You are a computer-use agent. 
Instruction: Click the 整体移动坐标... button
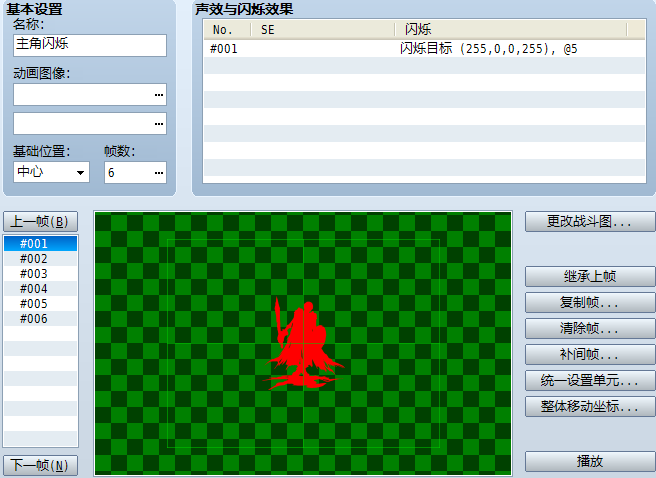(x=590, y=406)
